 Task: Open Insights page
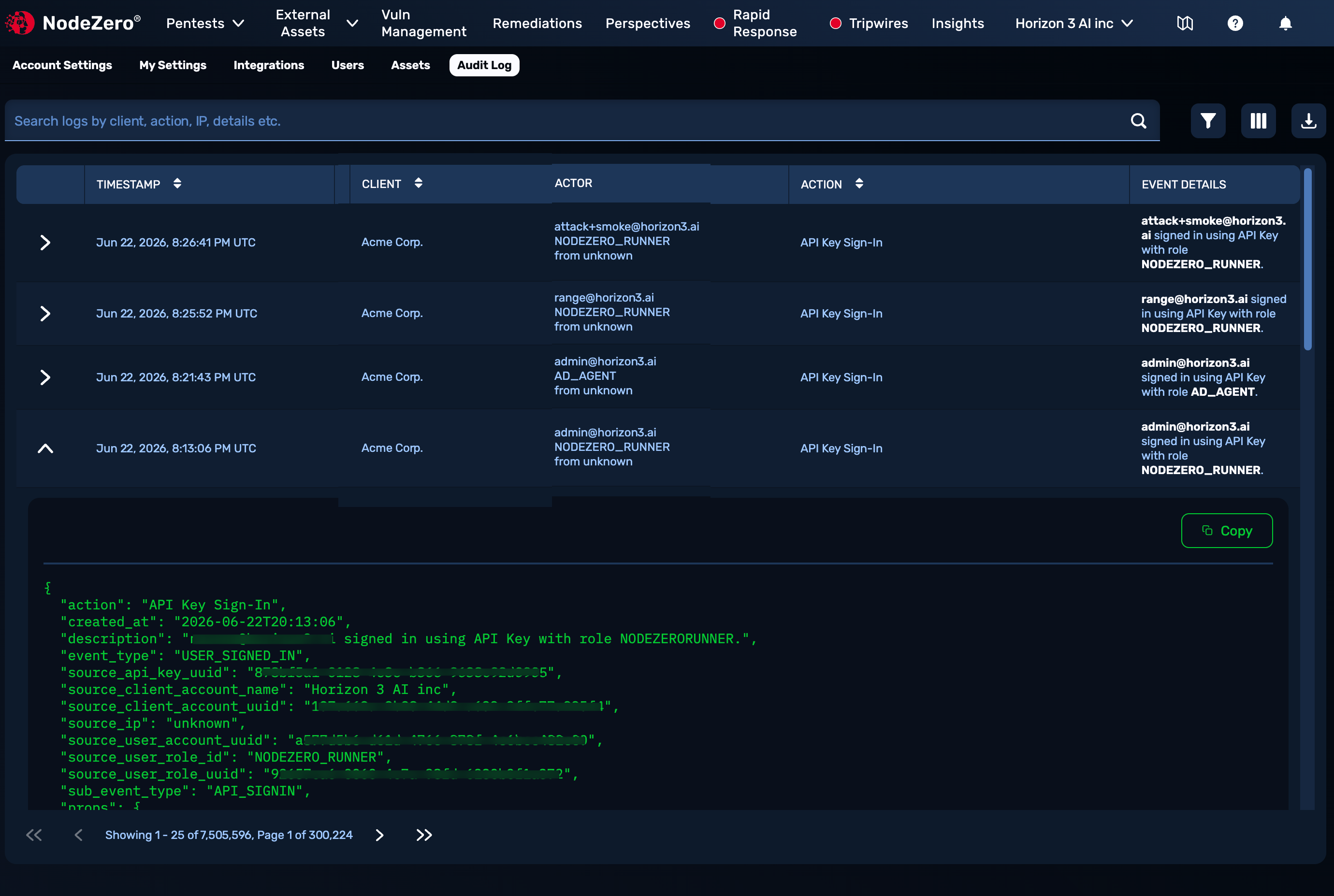pyautogui.click(x=957, y=23)
